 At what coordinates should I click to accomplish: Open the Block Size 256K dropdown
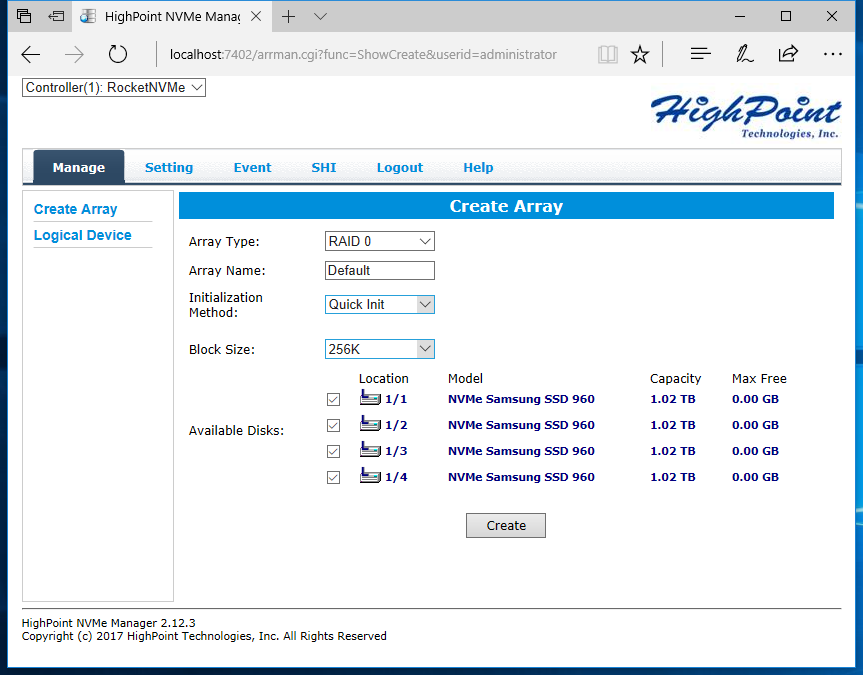pyautogui.click(x=380, y=349)
